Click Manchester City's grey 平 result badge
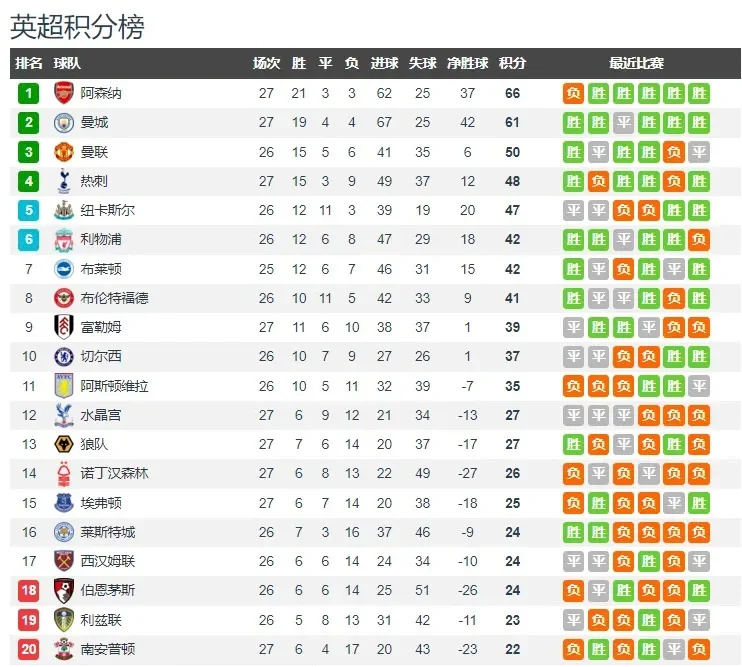This screenshot has width=742, height=667. point(623,123)
